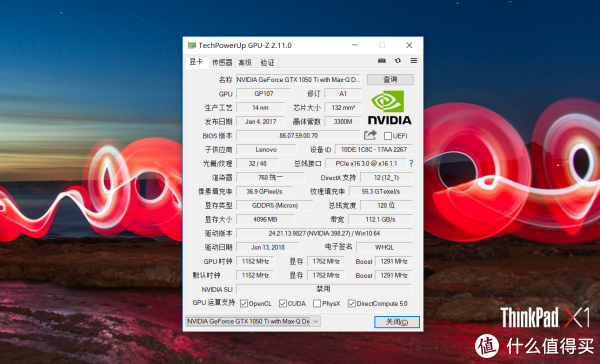Click the GPU-Z title bar icon
Screen dimensions: 600x364
tap(191, 45)
